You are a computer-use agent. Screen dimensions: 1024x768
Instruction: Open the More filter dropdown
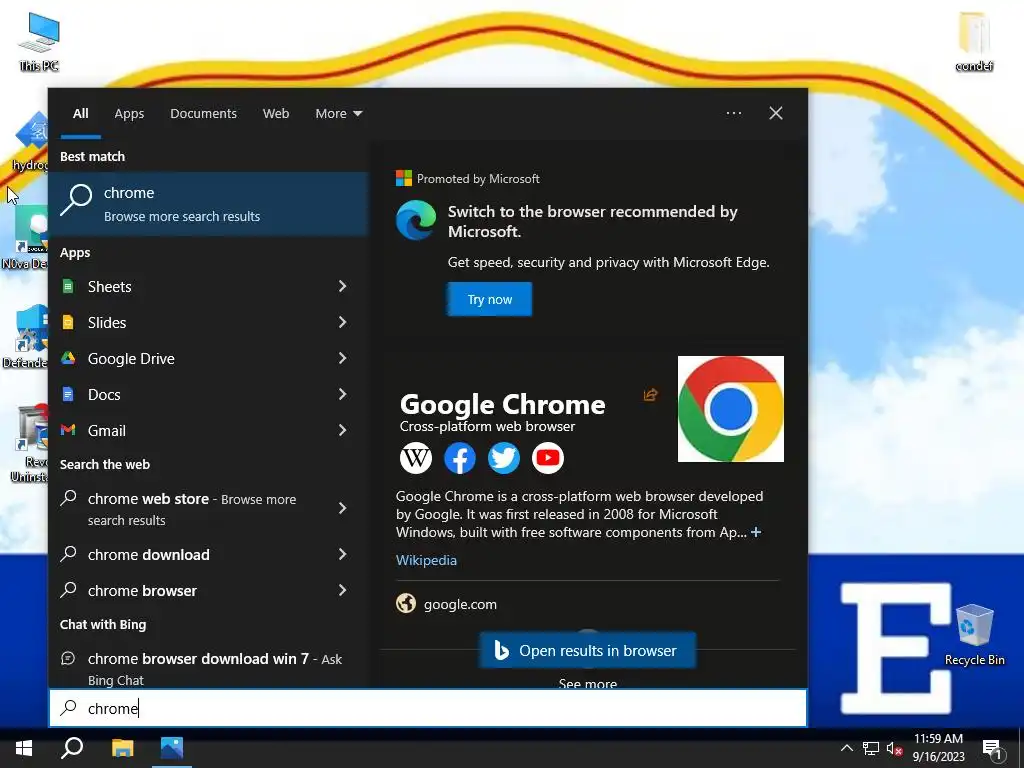pos(338,114)
